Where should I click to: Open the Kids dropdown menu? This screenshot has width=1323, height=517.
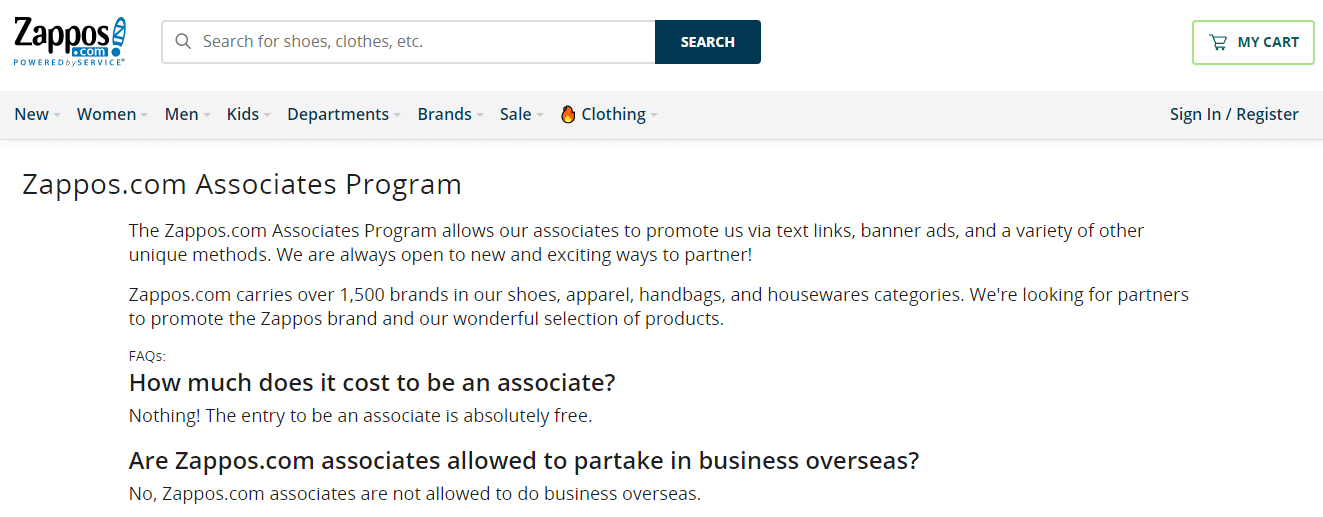coord(243,114)
